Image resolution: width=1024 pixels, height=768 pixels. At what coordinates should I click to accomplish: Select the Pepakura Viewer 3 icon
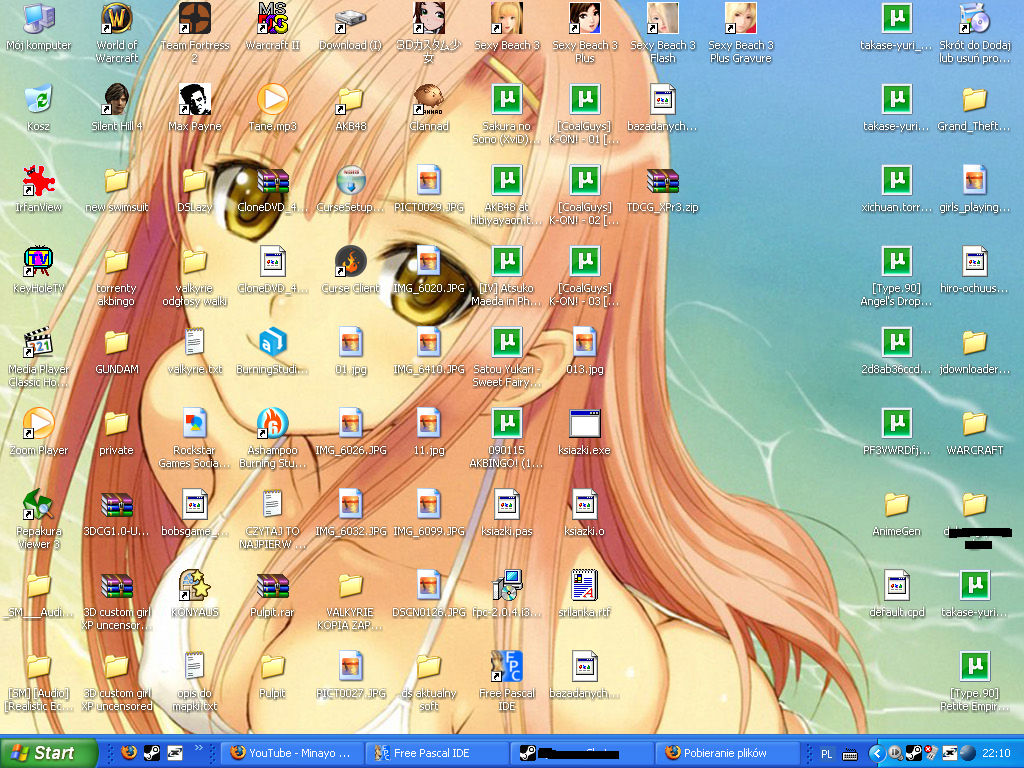[39, 505]
